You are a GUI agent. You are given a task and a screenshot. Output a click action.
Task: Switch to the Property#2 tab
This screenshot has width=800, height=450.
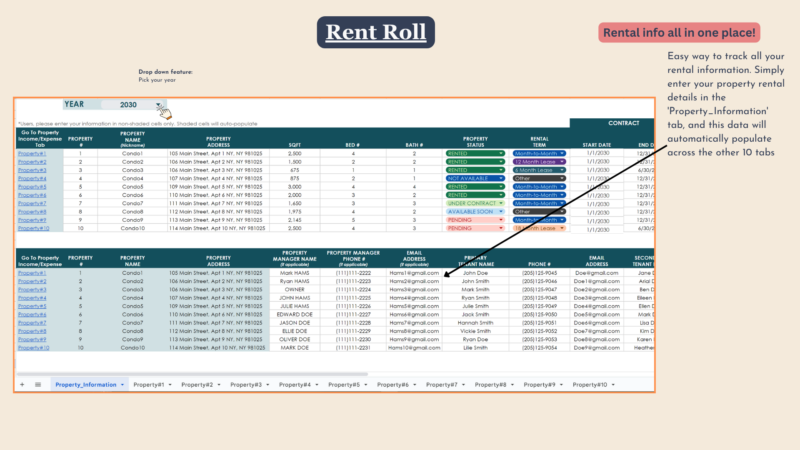[197, 385]
